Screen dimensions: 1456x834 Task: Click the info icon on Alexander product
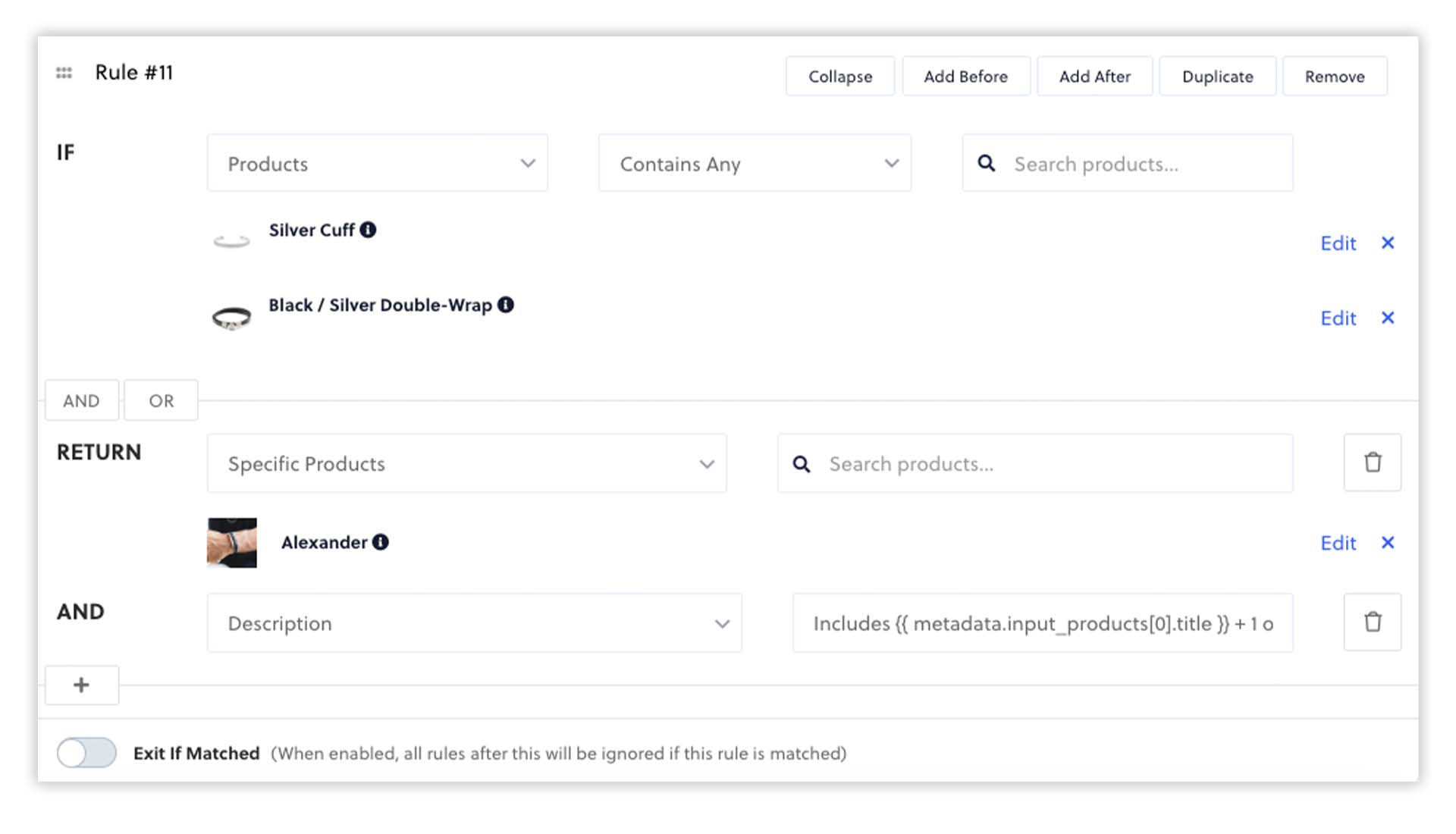coord(381,541)
